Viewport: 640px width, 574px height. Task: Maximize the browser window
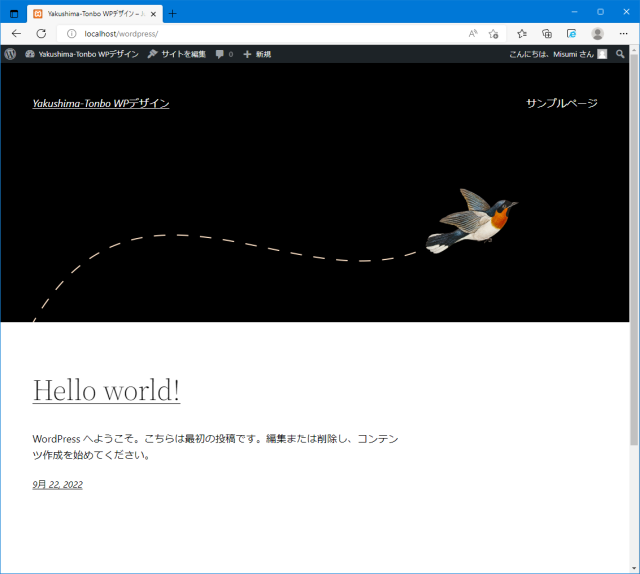coord(600,12)
